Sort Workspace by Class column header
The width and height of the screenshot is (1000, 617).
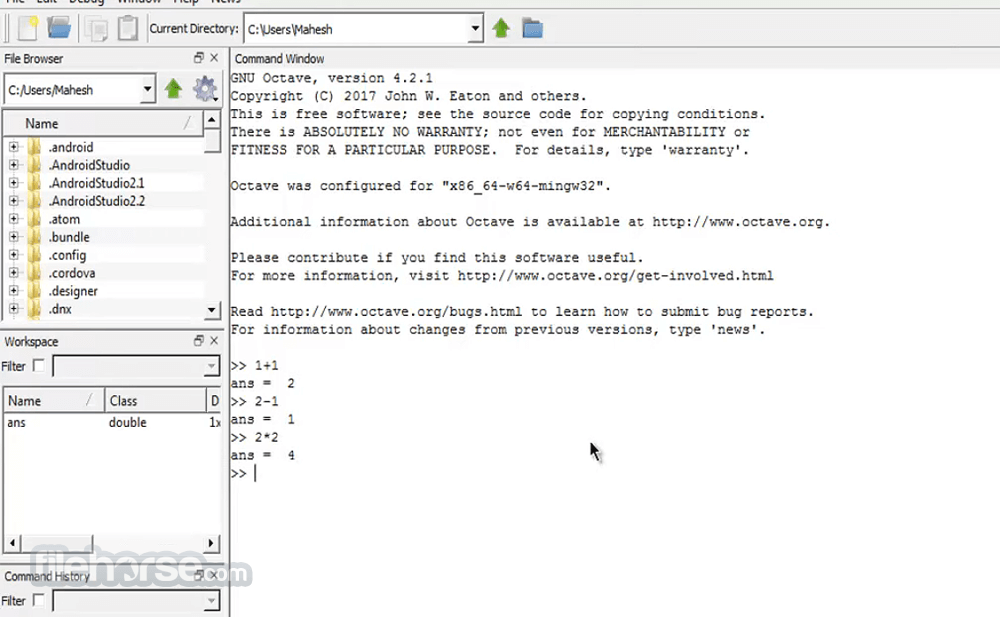[155, 401]
